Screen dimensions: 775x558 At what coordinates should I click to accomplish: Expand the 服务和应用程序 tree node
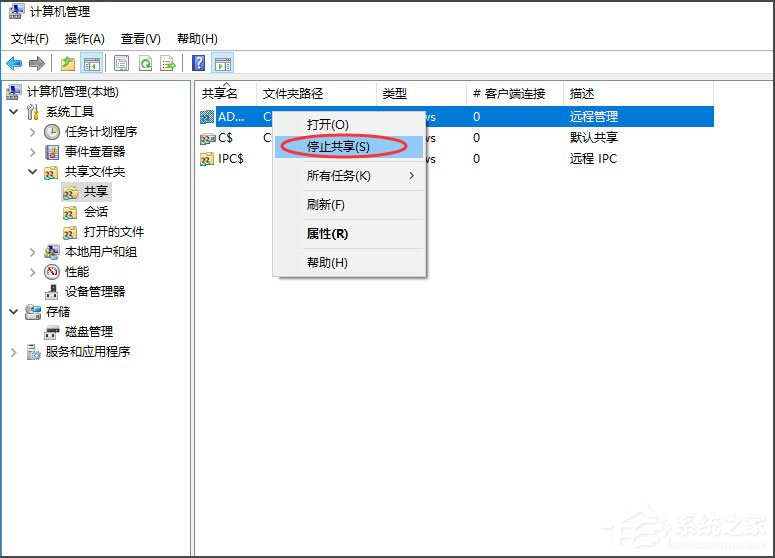pos(13,352)
